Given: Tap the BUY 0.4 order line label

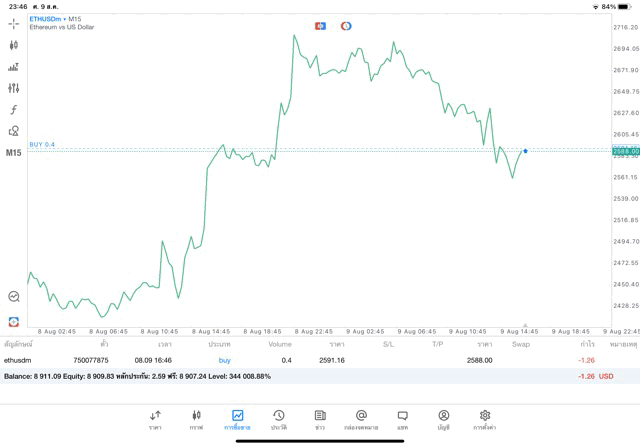Looking at the screenshot, I should pos(42,145).
